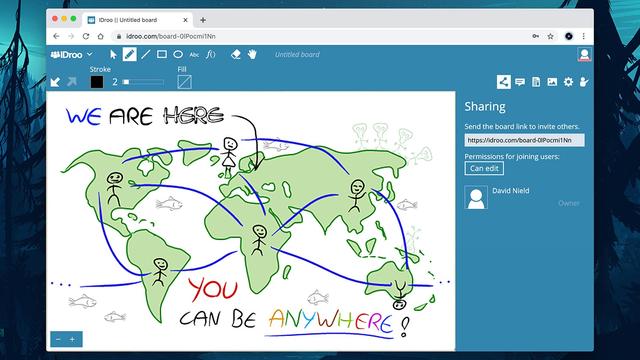Select the arrow pointer tool
Viewport: 640px width, 360px height.
click(x=113, y=54)
